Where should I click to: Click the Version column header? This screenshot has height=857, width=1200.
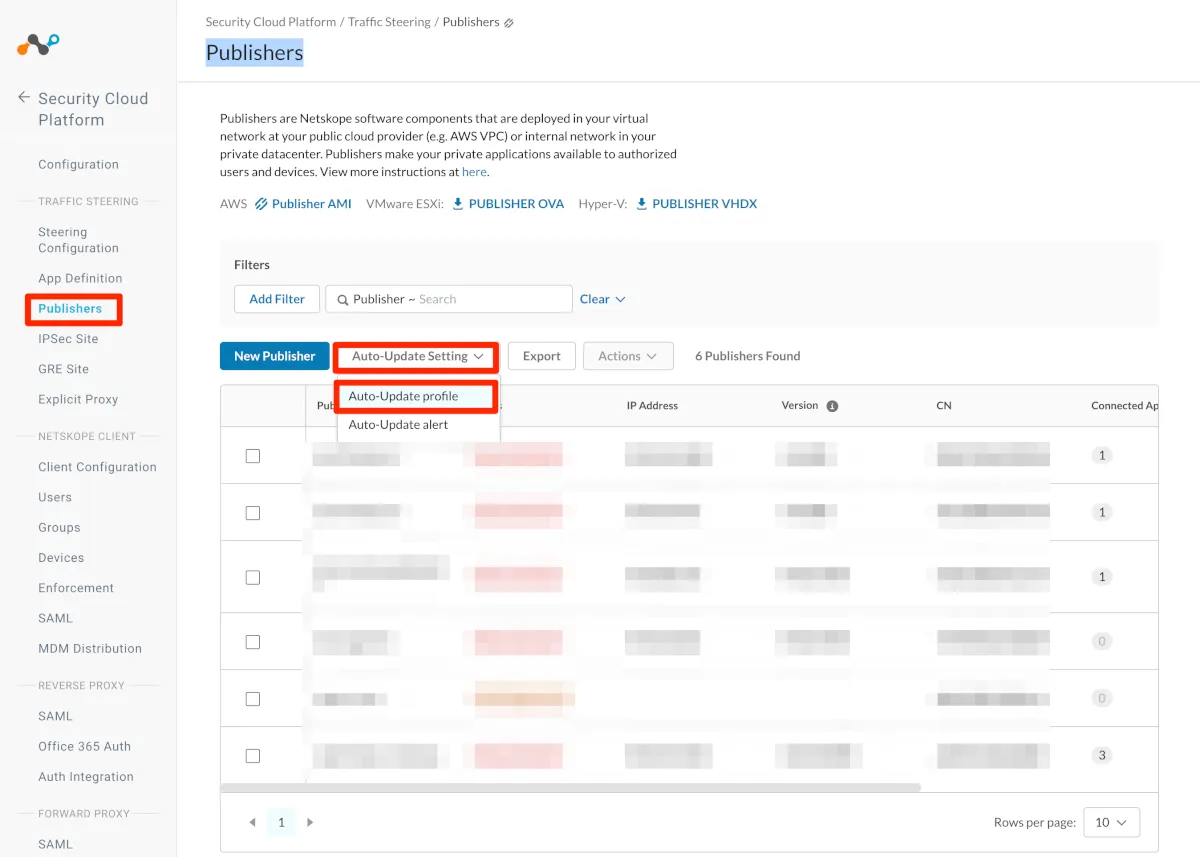point(800,406)
